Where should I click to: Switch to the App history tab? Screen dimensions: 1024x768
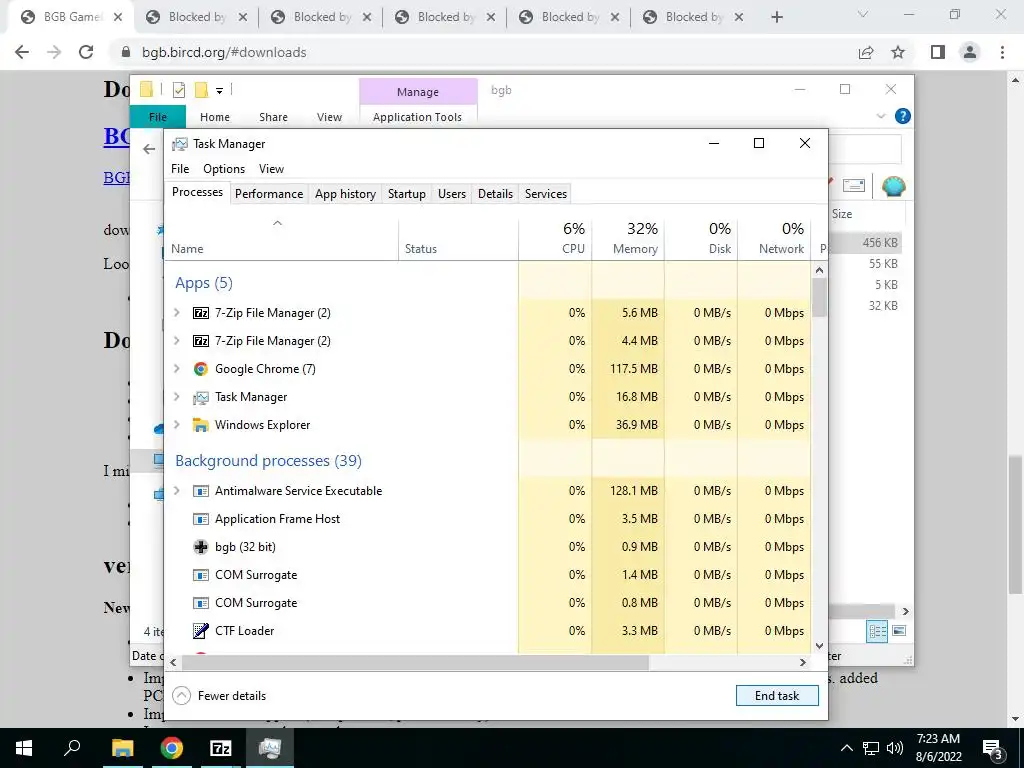[345, 194]
